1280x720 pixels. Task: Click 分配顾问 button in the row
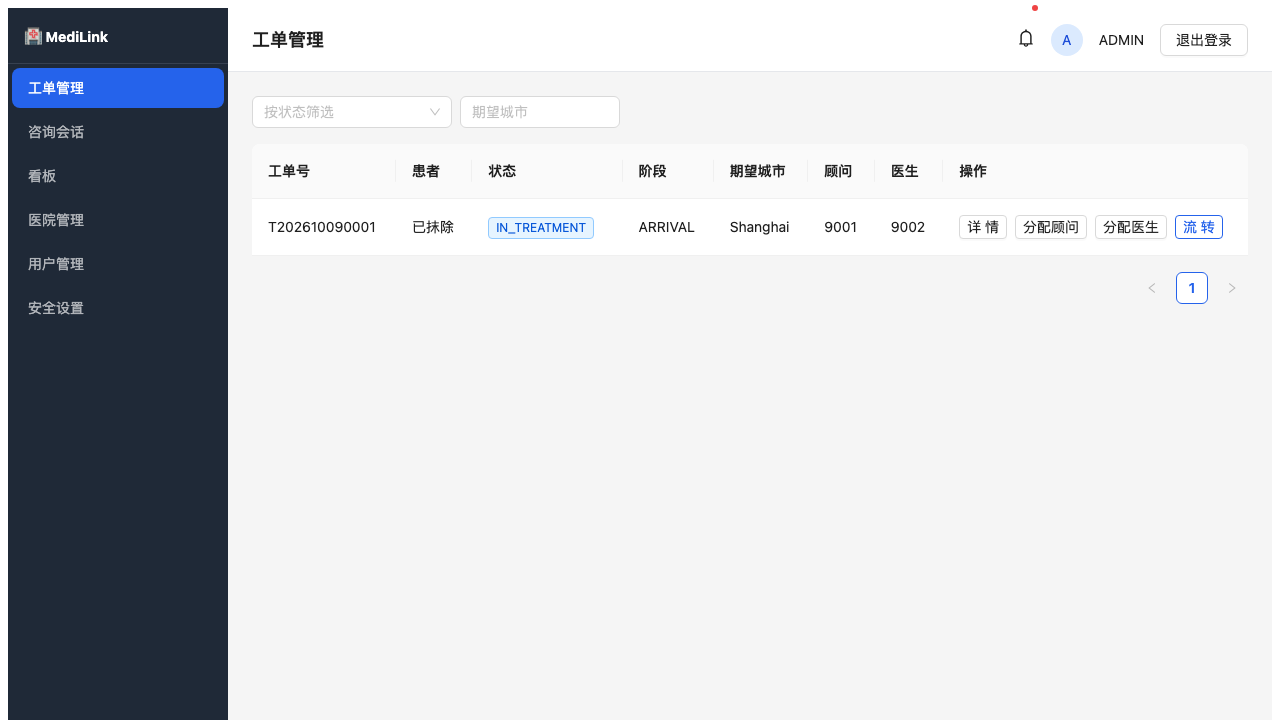1051,227
